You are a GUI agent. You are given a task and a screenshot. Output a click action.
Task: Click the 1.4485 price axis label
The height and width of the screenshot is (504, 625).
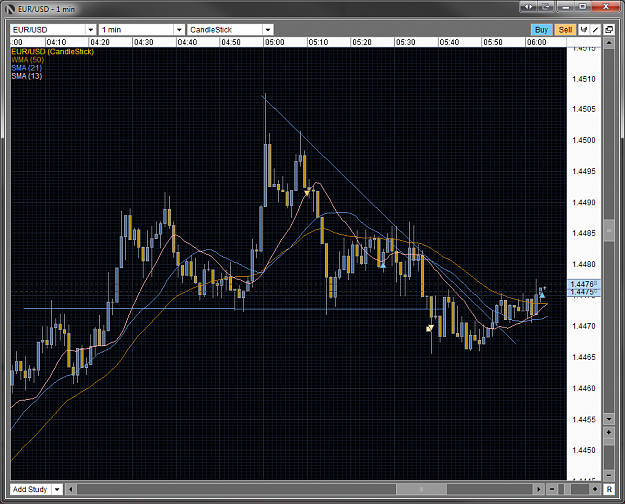point(584,233)
